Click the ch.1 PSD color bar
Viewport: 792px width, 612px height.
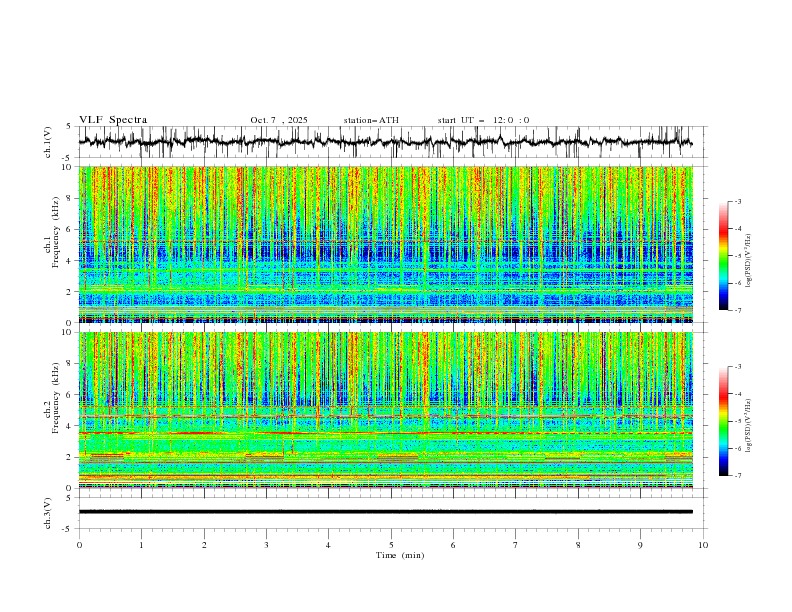point(723,256)
